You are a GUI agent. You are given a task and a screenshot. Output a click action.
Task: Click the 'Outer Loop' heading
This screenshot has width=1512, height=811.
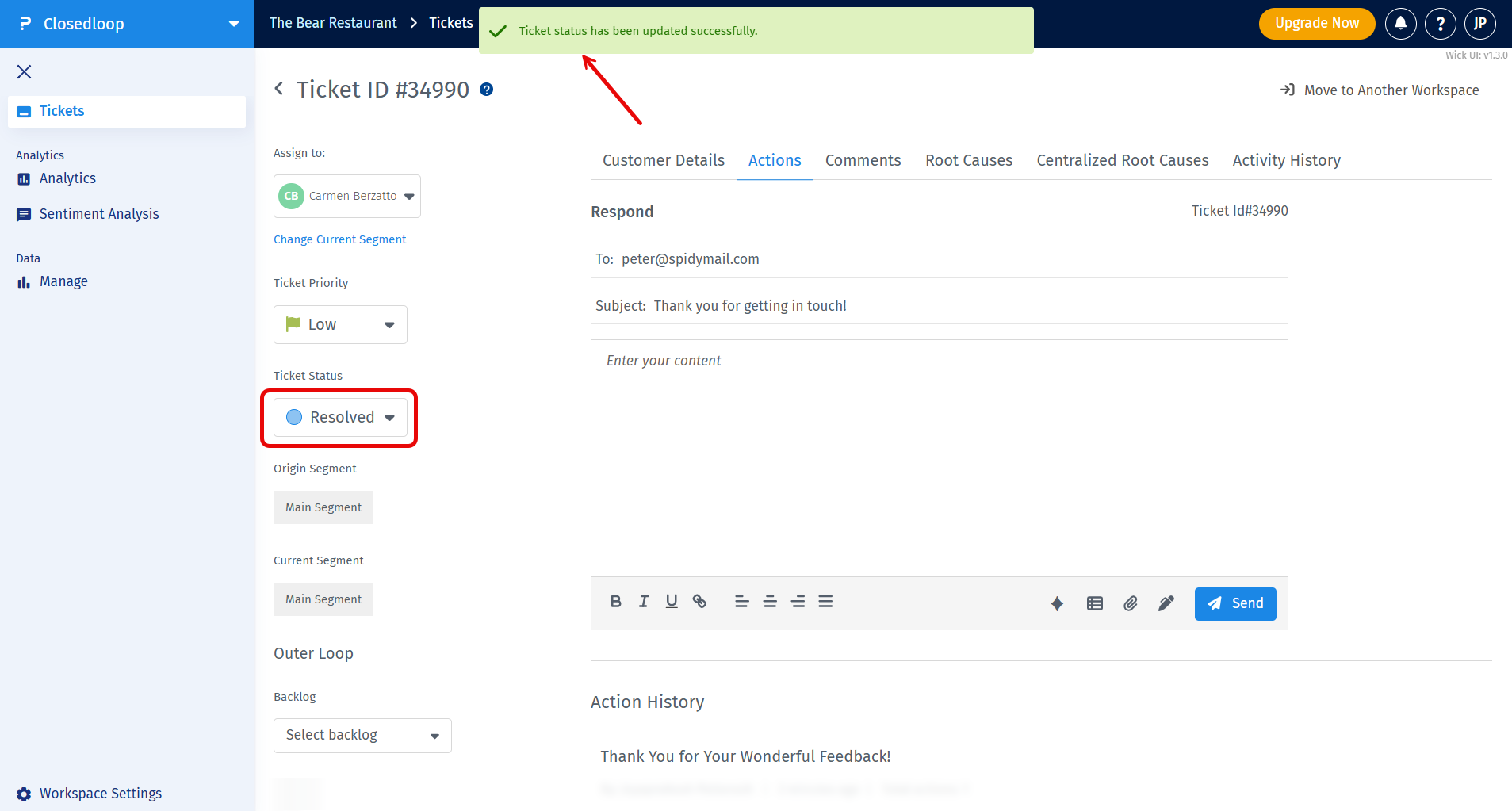point(313,653)
